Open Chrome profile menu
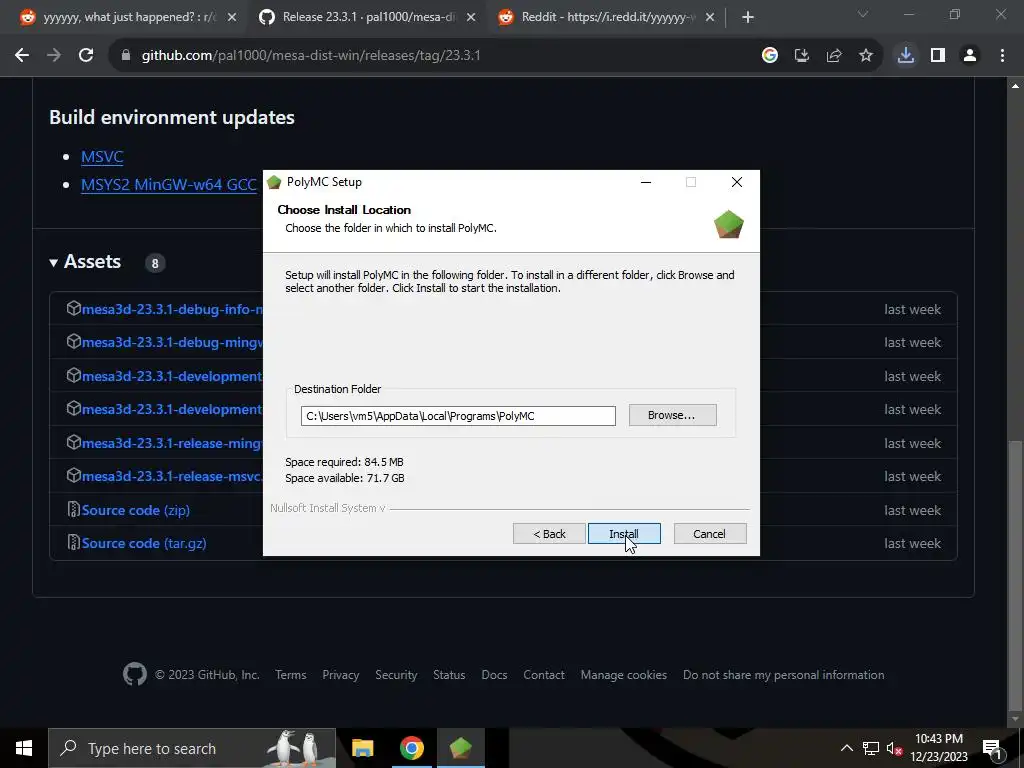This screenshot has width=1024, height=768. (x=970, y=56)
